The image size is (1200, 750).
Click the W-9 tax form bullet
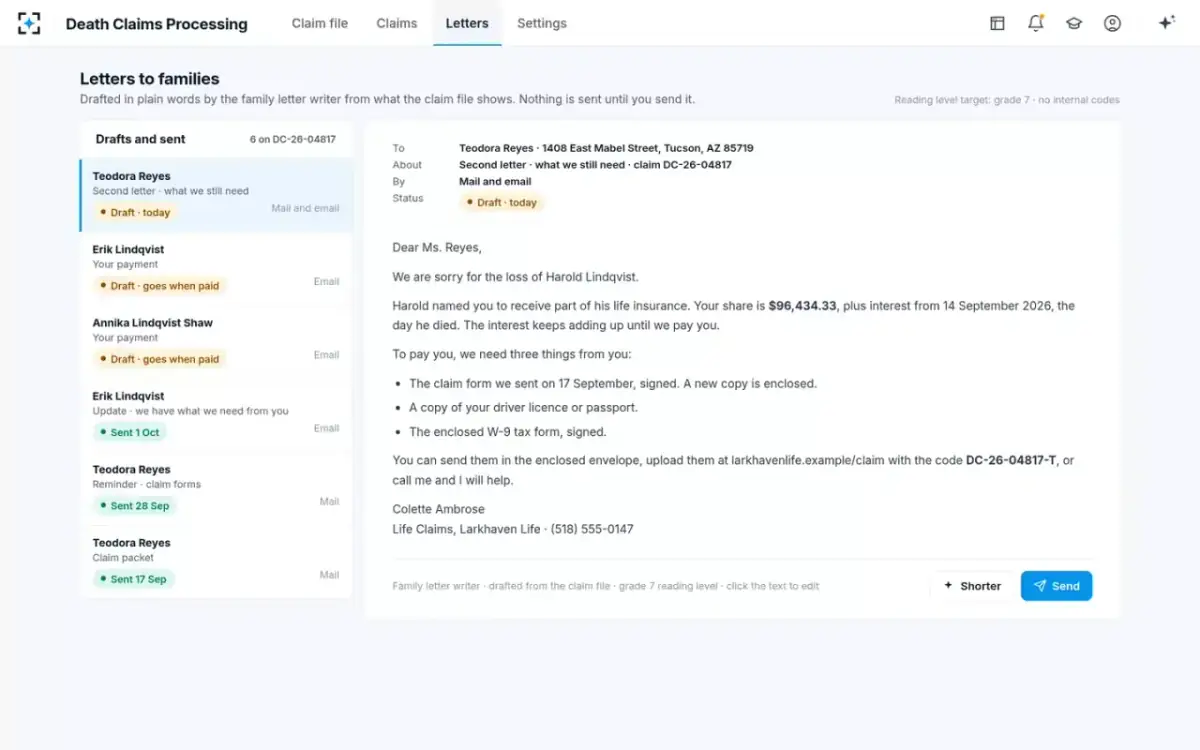click(508, 432)
